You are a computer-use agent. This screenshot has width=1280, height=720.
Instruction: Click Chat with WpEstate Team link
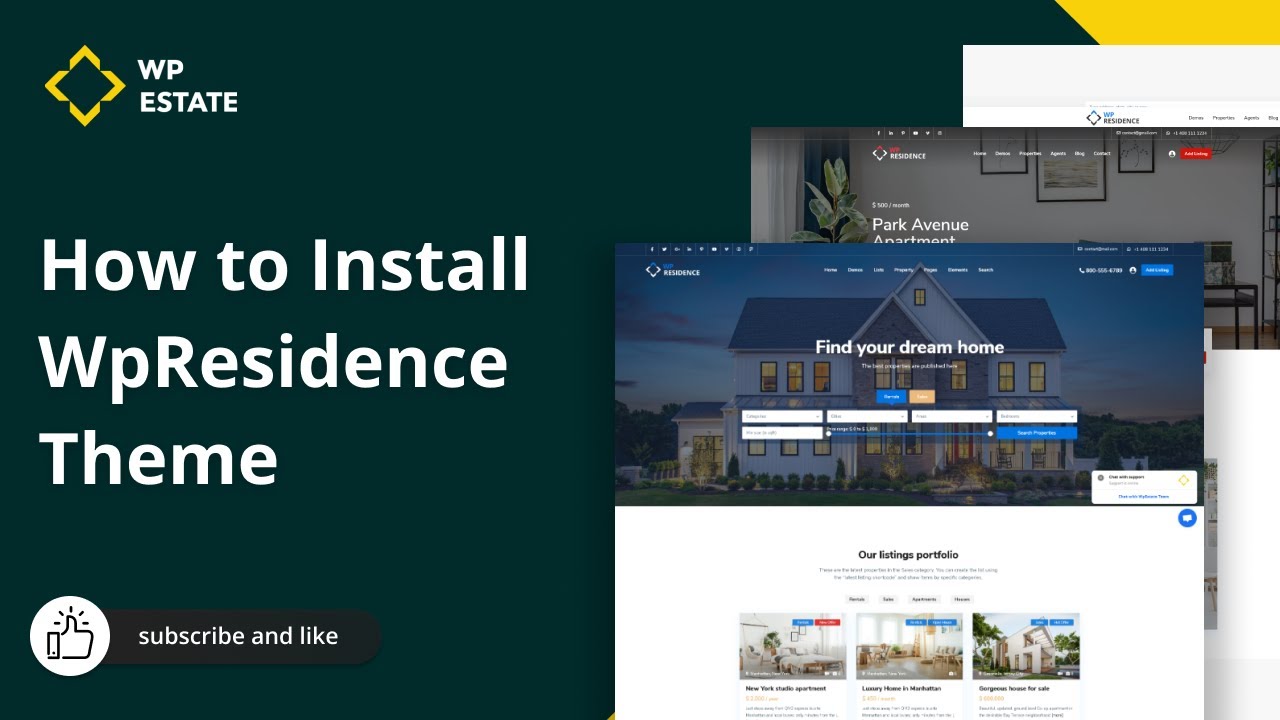[x=1142, y=496]
